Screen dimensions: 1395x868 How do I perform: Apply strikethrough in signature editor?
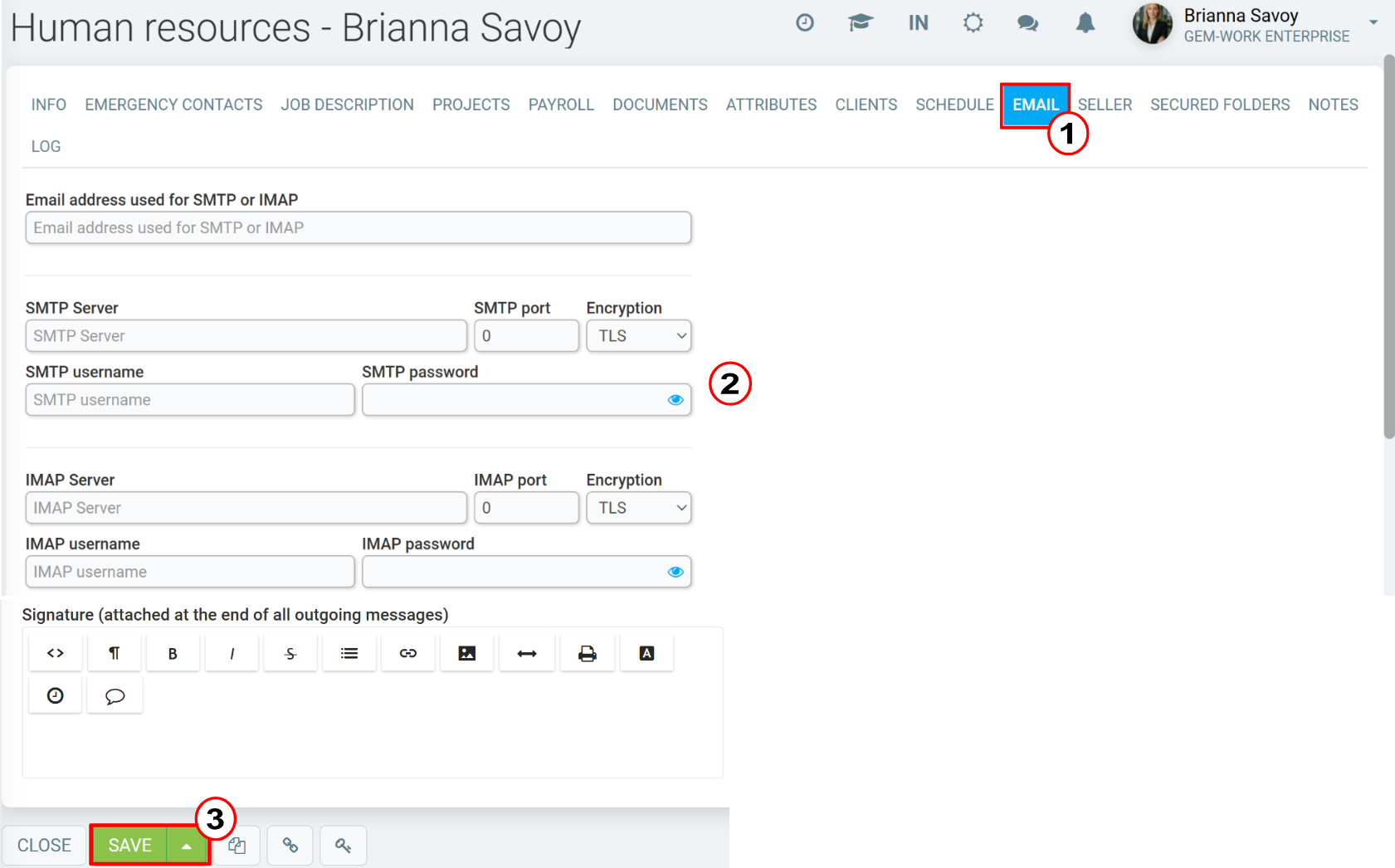(290, 653)
